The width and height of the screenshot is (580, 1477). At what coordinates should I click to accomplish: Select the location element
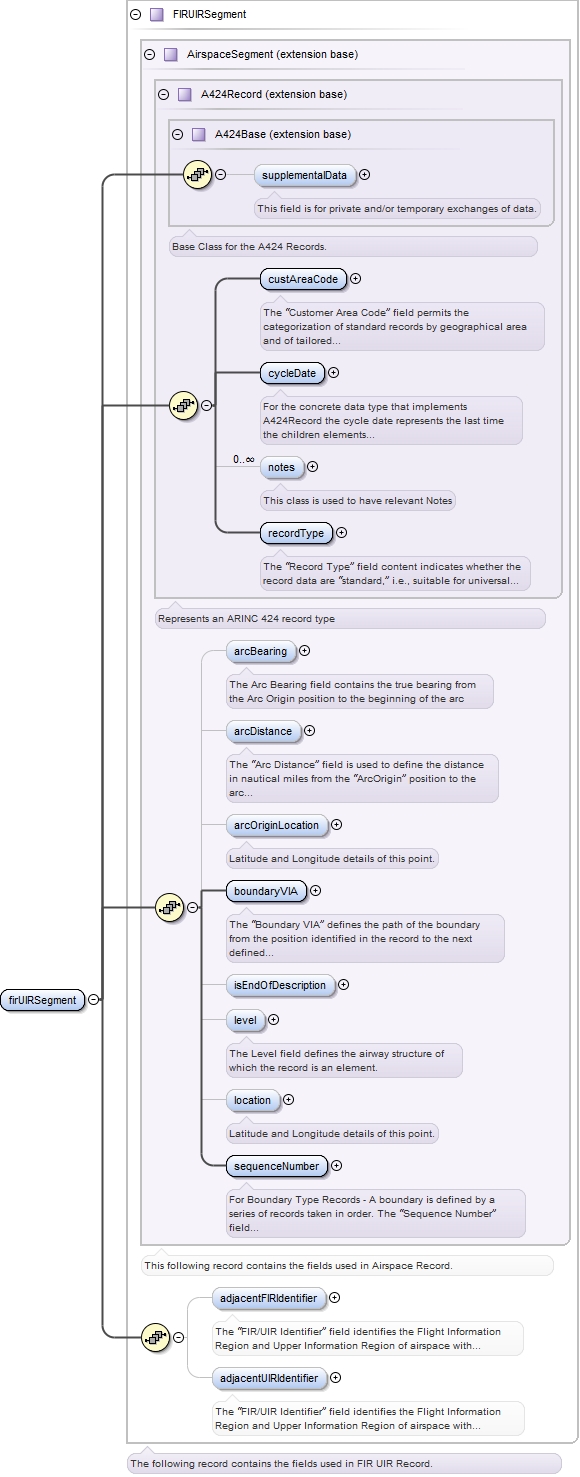coord(253,1101)
